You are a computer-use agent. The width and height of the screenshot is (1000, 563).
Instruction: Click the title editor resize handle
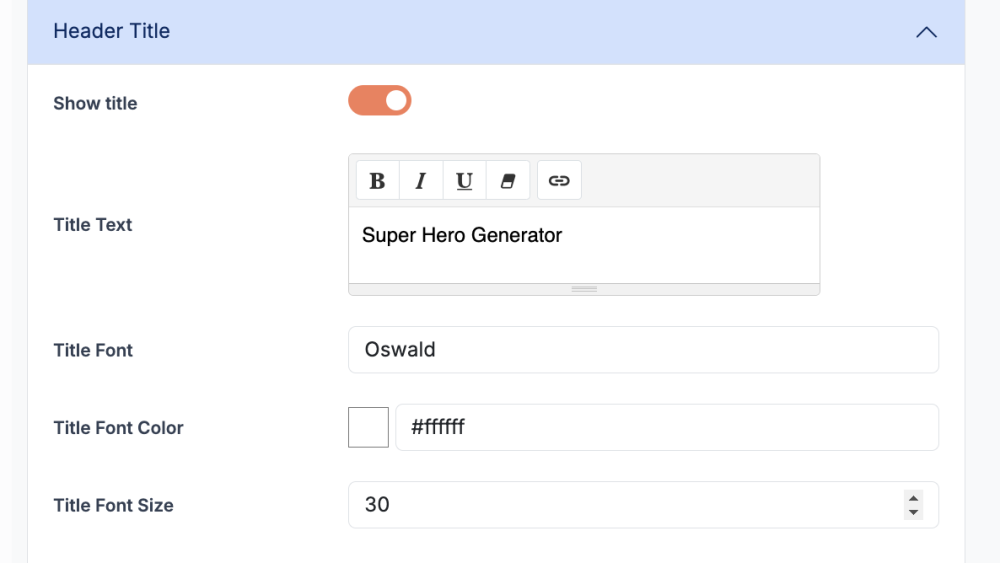click(x=584, y=289)
